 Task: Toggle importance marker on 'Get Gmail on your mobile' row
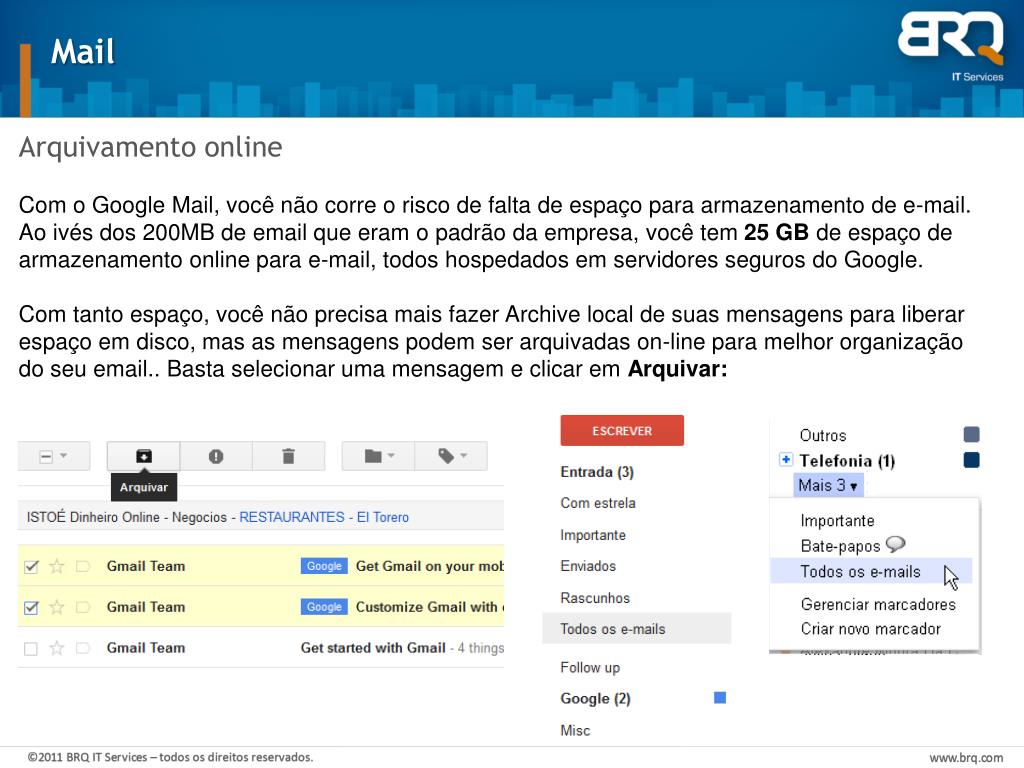point(82,566)
